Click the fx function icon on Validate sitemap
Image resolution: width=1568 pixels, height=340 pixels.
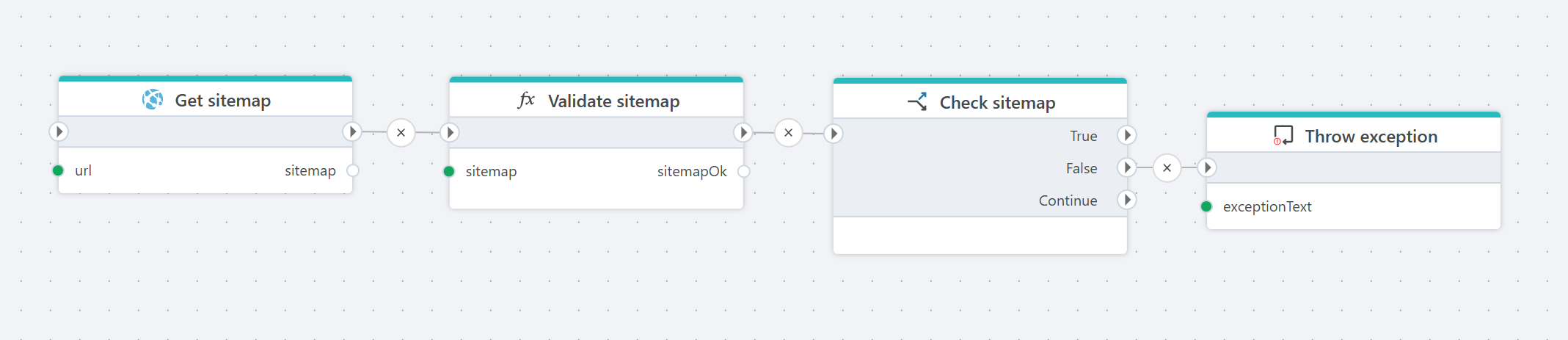point(526,100)
